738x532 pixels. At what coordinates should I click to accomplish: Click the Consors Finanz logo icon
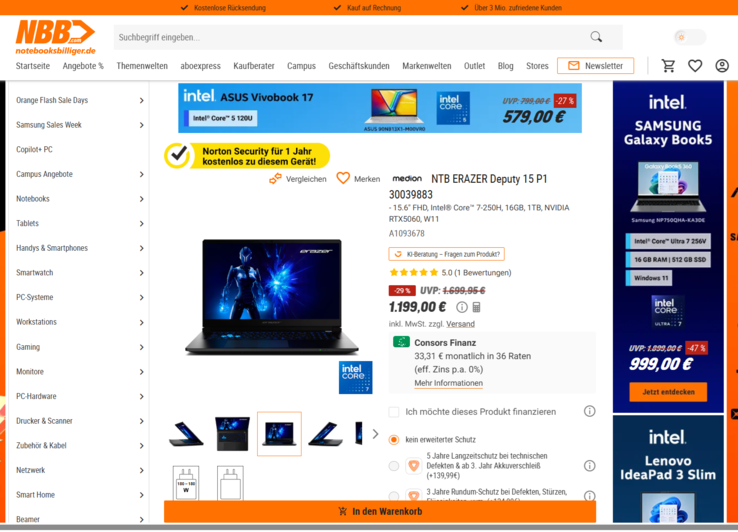pos(401,342)
